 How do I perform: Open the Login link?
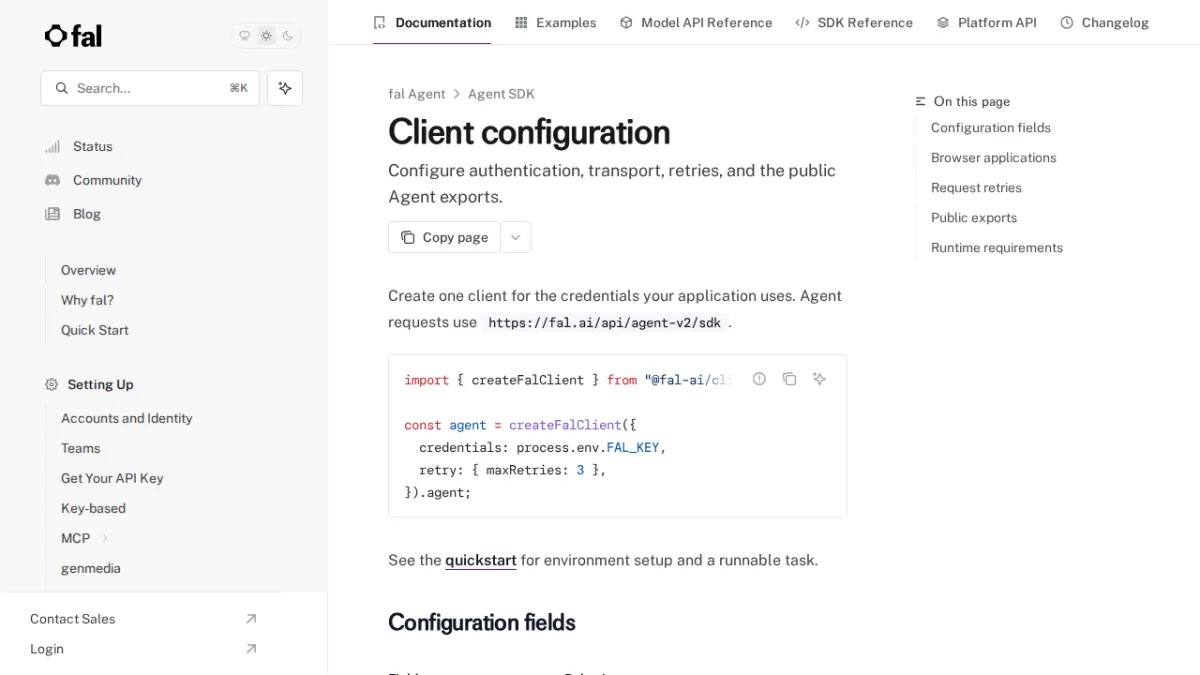coord(47,649)
